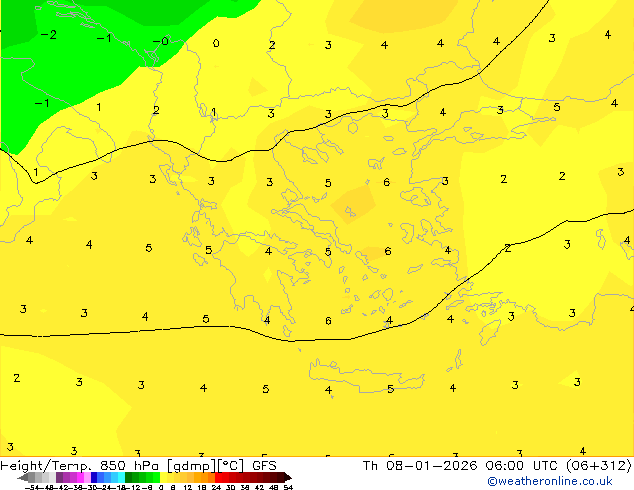Click the left gray arrow end of legend
The image size is (634, 490).
point(23,477)
